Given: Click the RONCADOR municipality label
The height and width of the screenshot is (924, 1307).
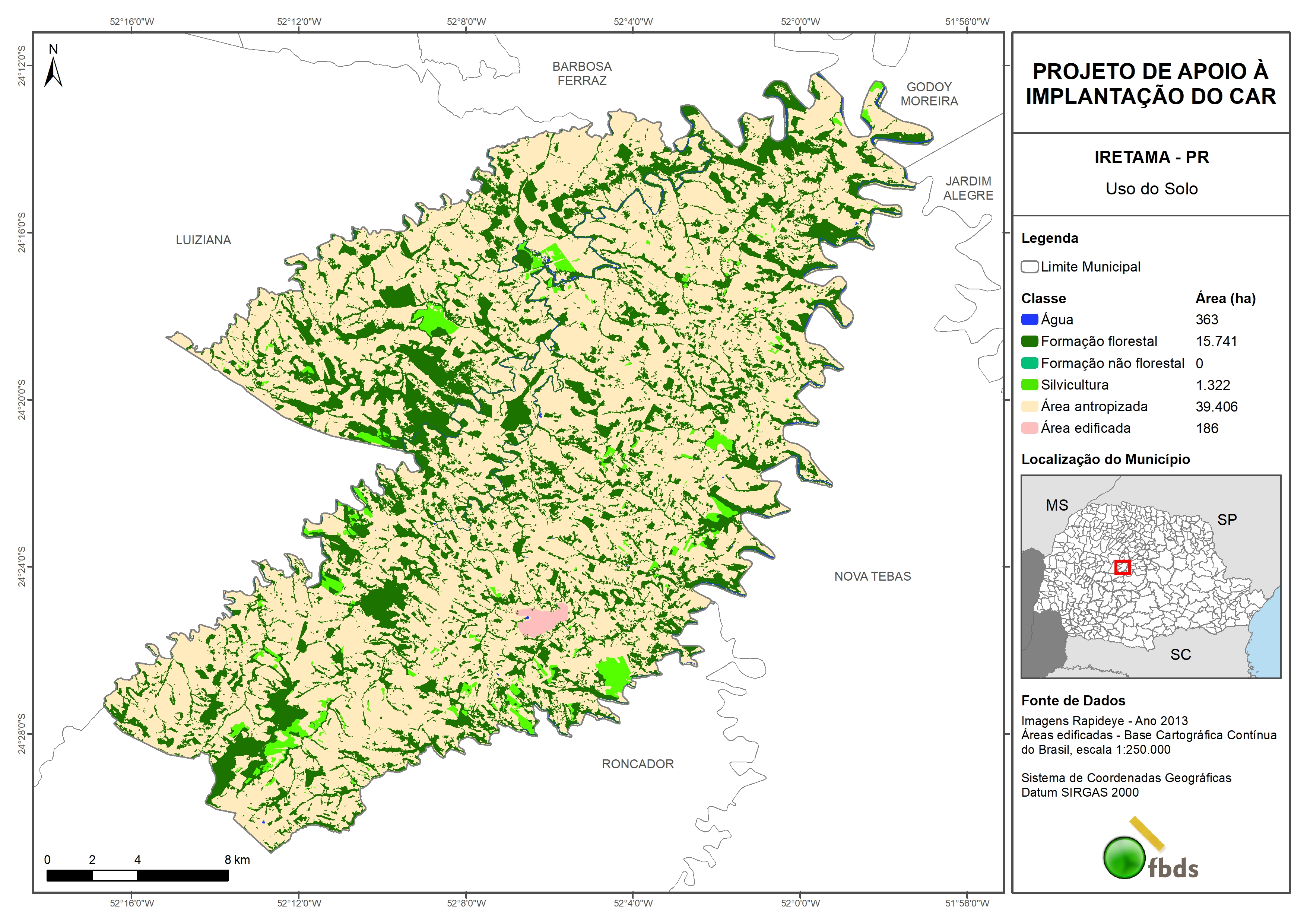Looking at the screenshot, I should tap(638, 764).
